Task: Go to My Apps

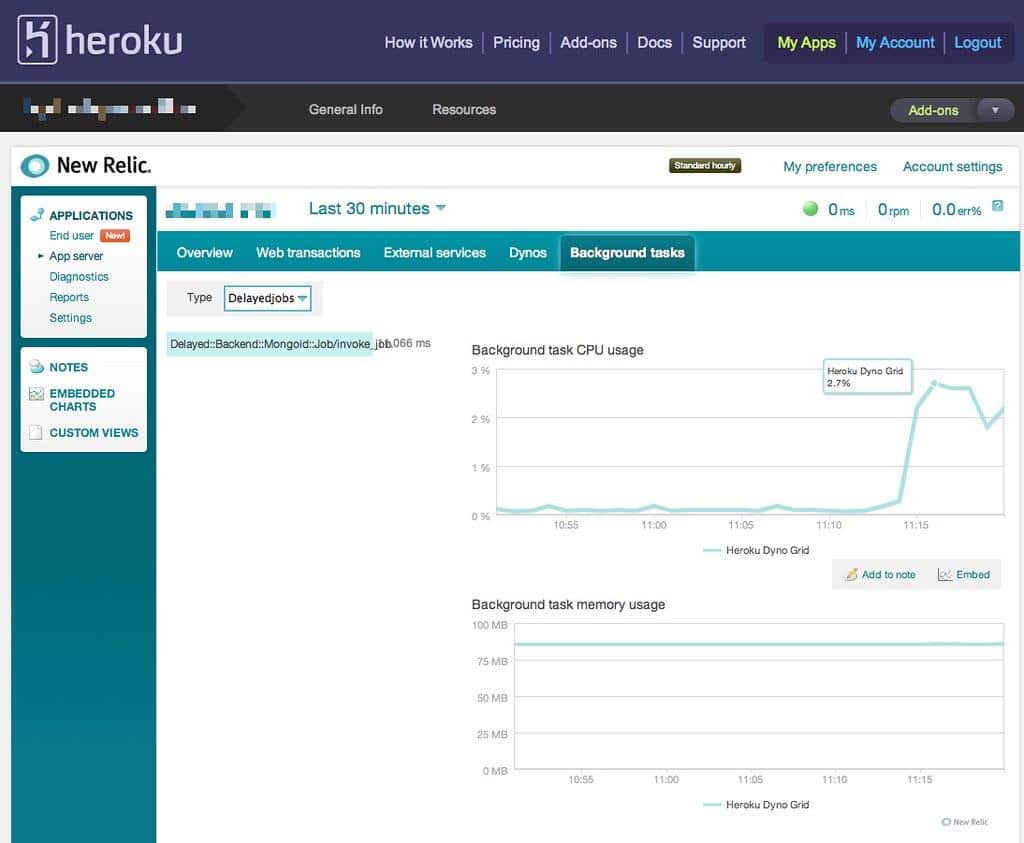Action: click(x=806, y=42)
